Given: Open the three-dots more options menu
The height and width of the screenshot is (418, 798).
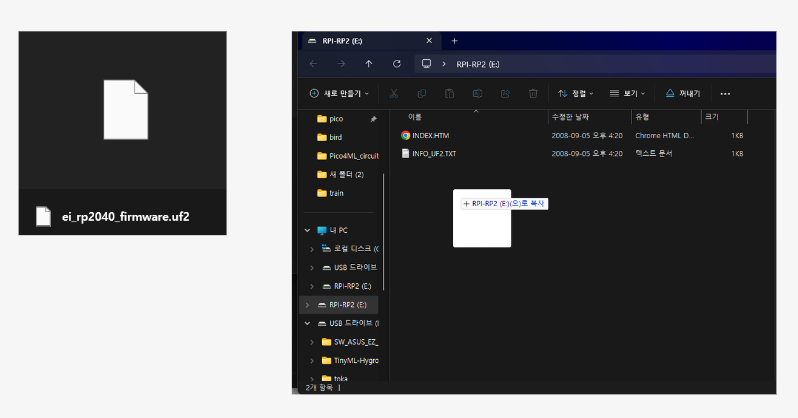Looking at the screenshot, I should tap(725, 94).
